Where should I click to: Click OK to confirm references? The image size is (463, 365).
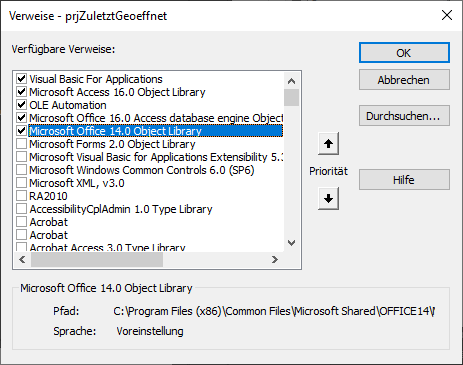pyautogui.click(x=404, y=53)
